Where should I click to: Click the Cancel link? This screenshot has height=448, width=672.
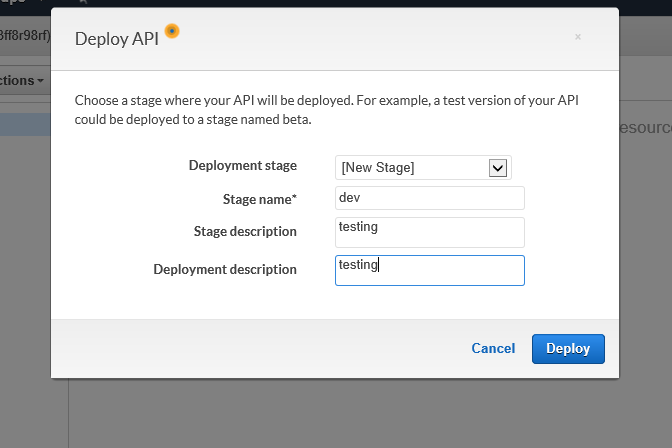click(493, 348)
